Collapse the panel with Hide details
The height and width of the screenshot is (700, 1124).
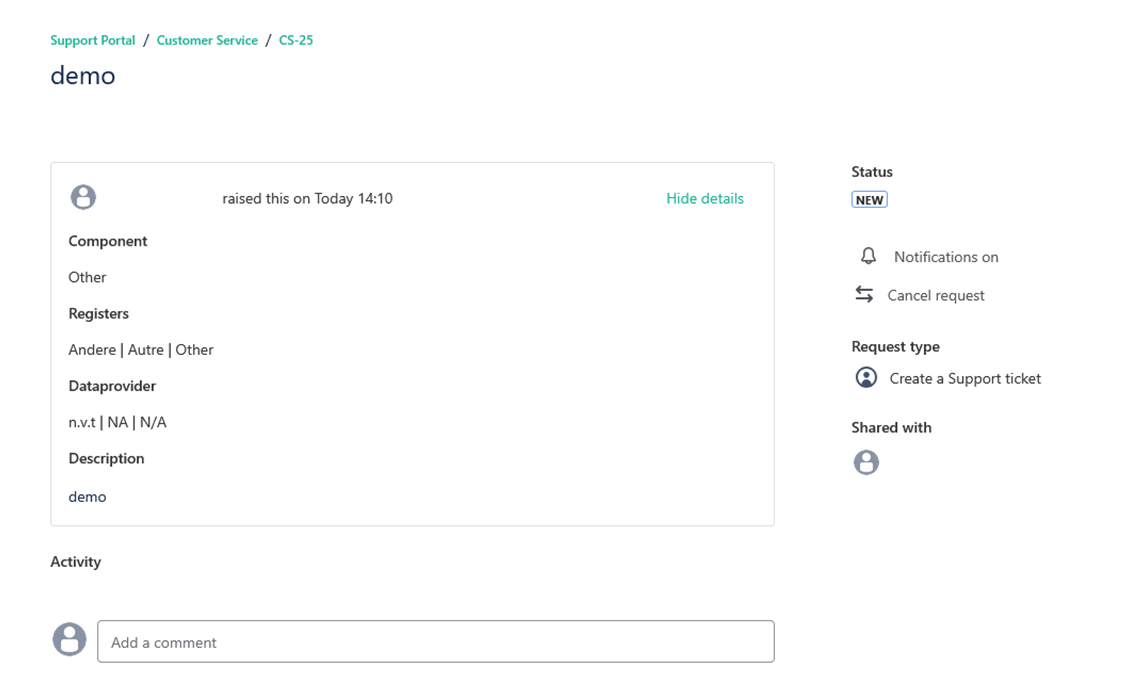tap(704, 198)
